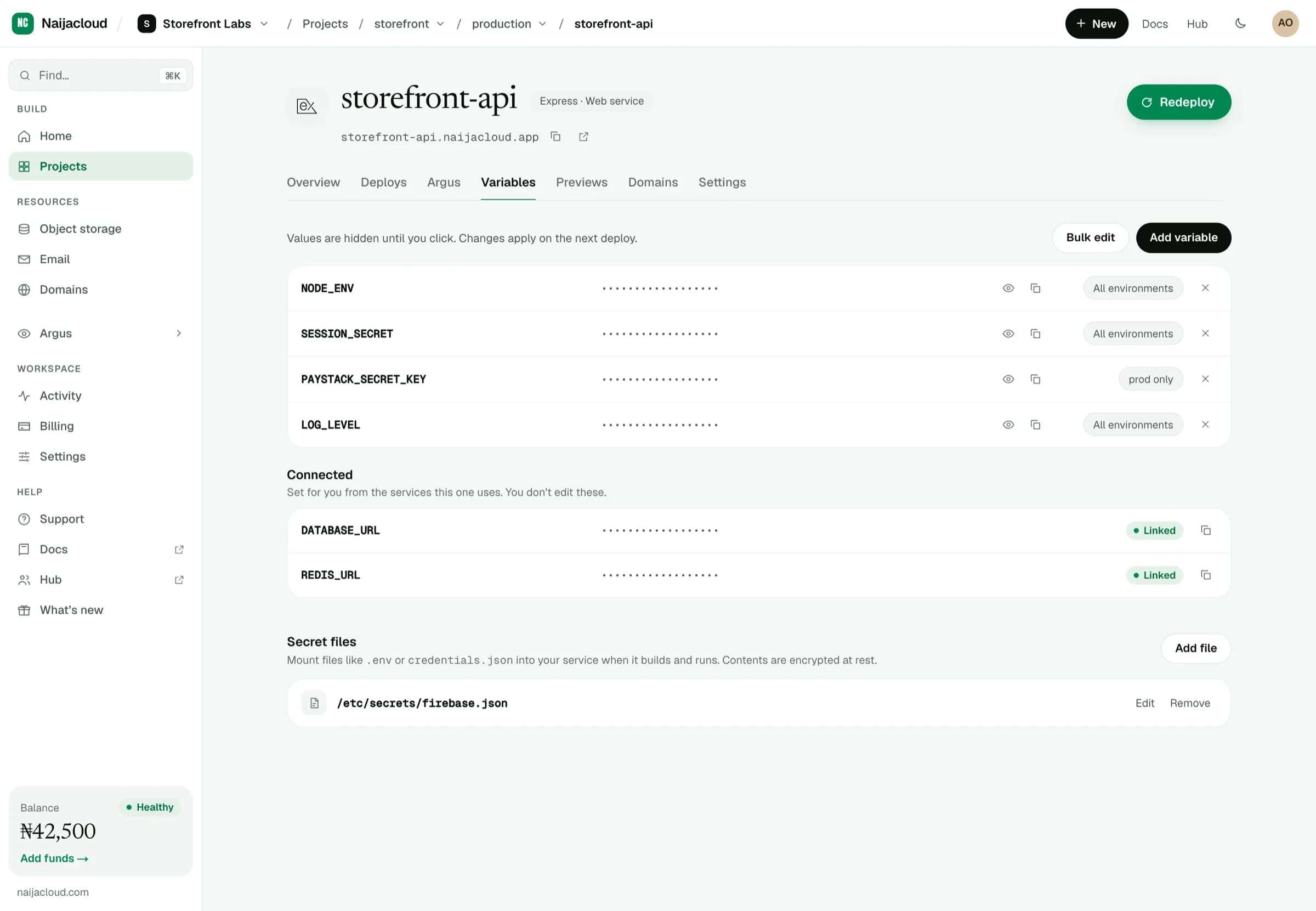The width and height of the screenshot is (1316, 911).
Task: Remove PAYSTACK_SECRET_KEY with the X icon
Action: pos(1205,379)
